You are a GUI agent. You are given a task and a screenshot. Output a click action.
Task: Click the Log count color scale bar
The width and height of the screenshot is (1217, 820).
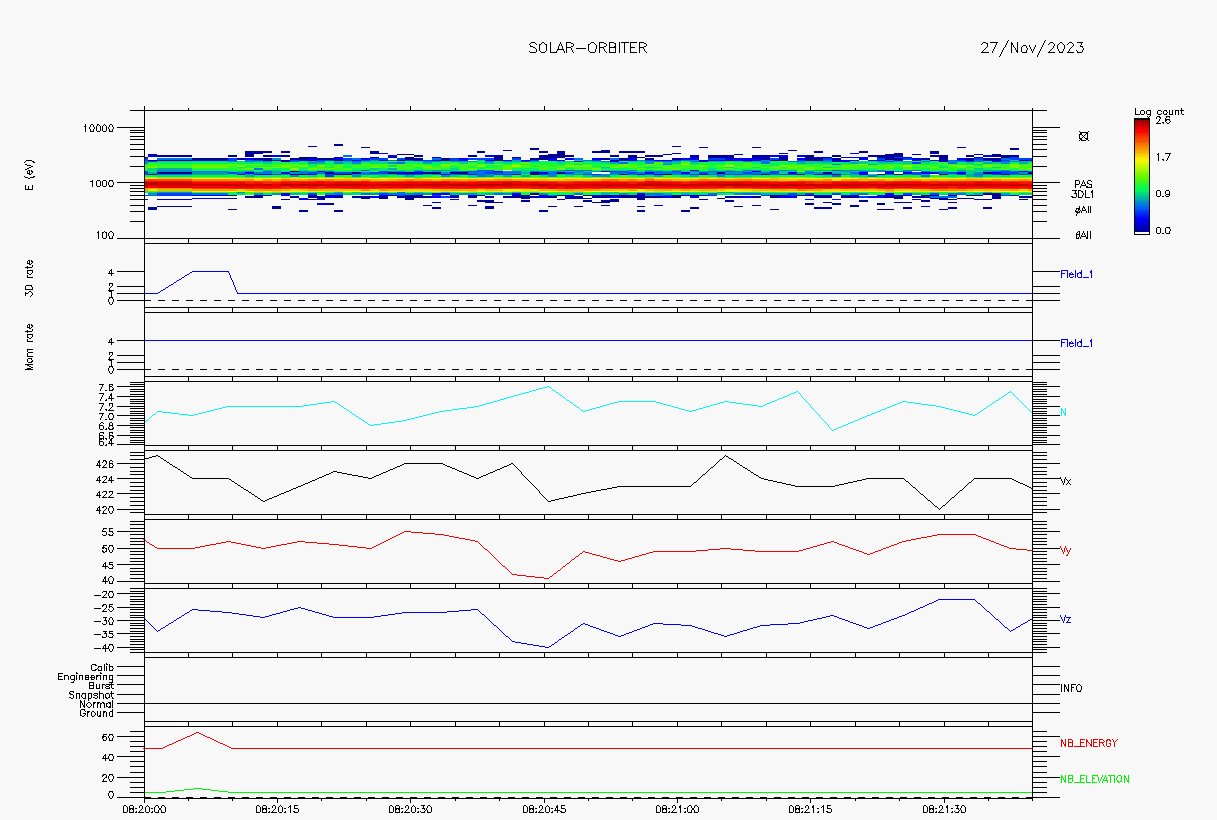(1142, 176)
